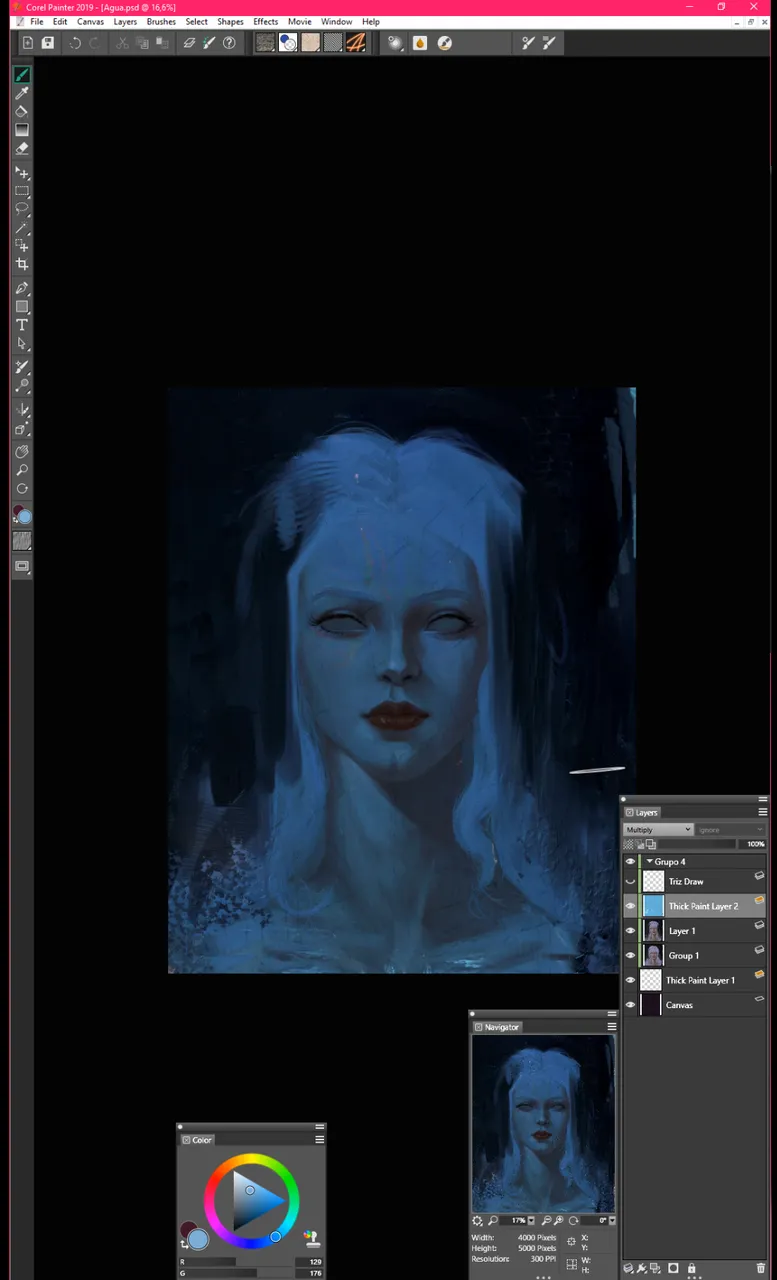Select the Lasso tool
Screen dimensions: 777x1280
tap(21, 209)
